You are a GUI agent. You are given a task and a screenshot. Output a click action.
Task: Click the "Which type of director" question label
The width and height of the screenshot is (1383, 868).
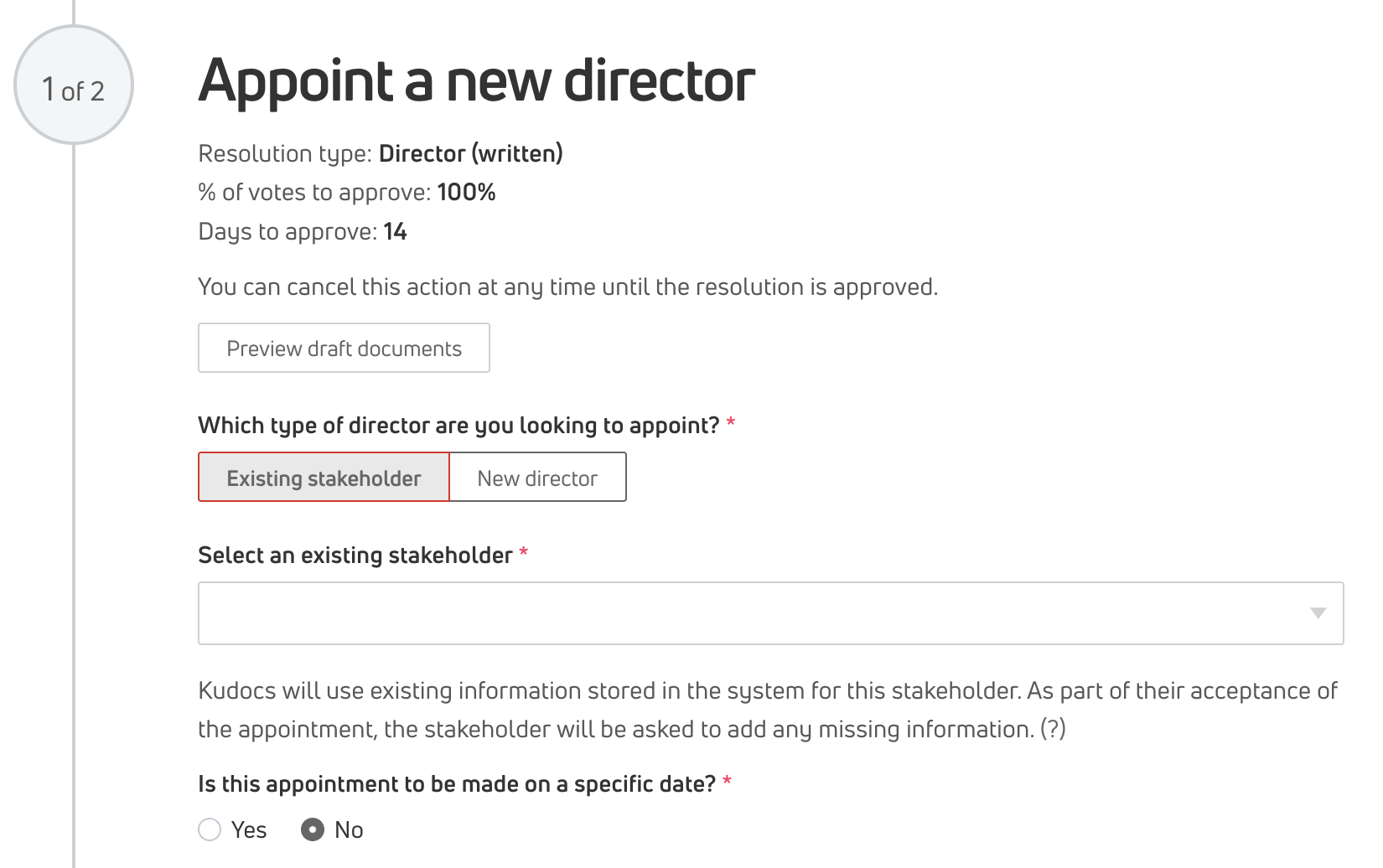pyautogui.click(x=458, y=426)
